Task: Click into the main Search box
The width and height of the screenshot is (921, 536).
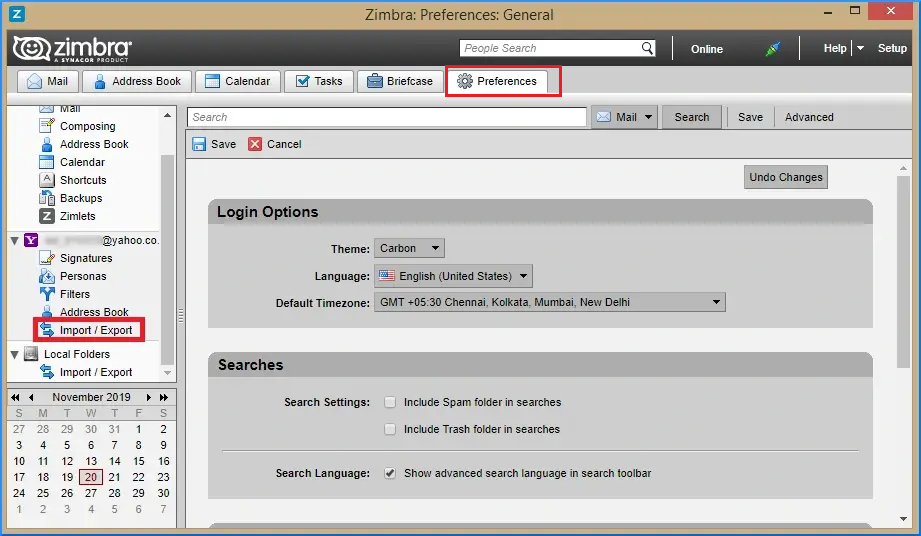Action: click(x=387, y=117)
